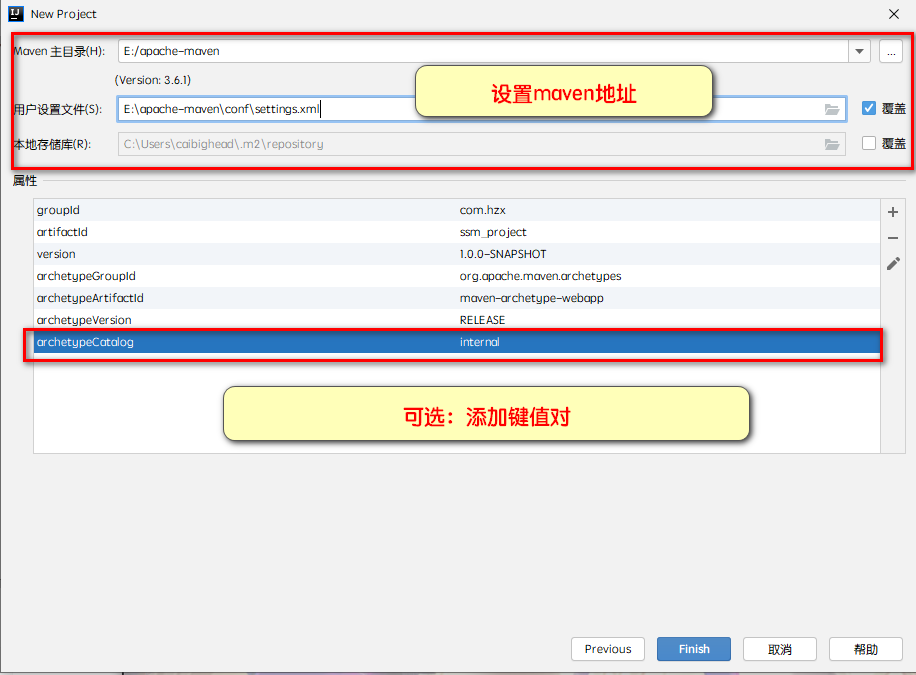Viewport: 916px width, 675px height.
Task: Expand the Maven home directory dropdown
Action: click(x=859, y=51)
